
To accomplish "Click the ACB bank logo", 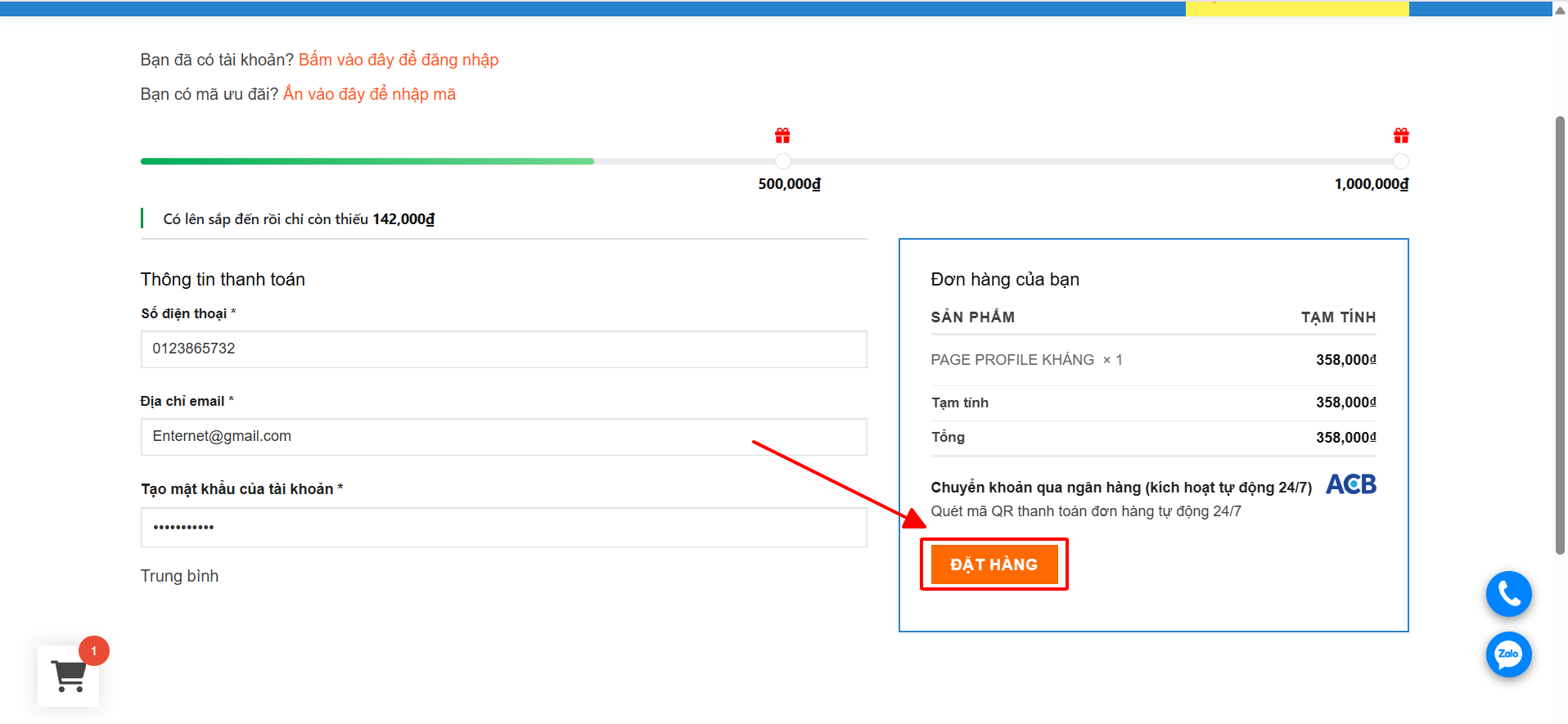I will (1350, 485).
